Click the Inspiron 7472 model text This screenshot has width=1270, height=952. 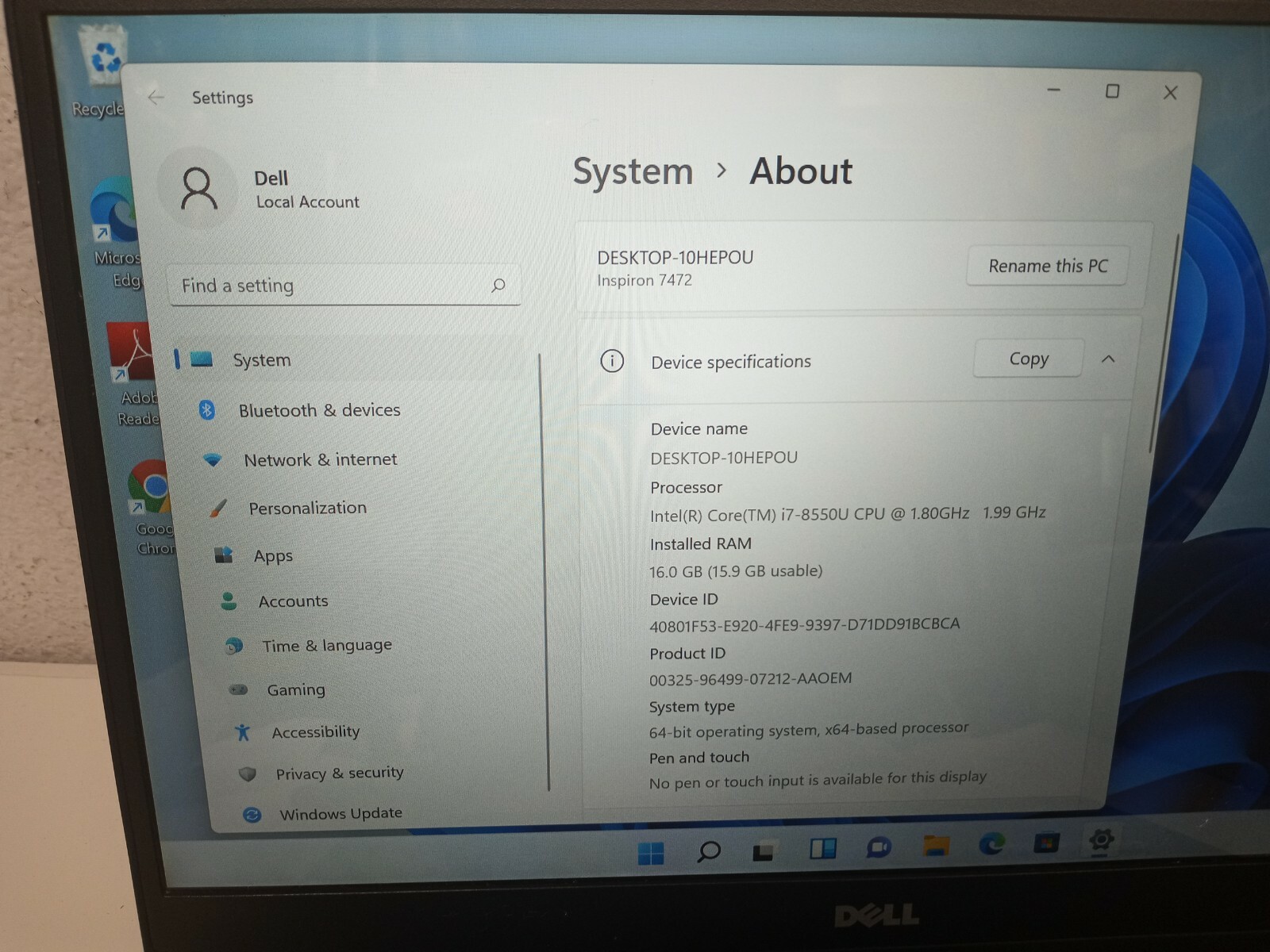tap(644, 280)
